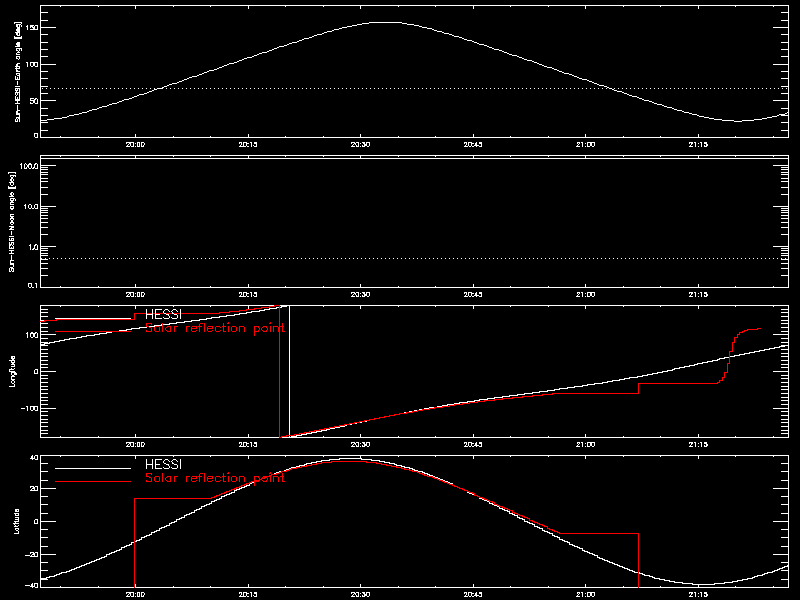The height and width of the screenshot is (600, 800).
Task: Click white HESSI legend line in Latitude panel
Action: click(x=93, y=468)
